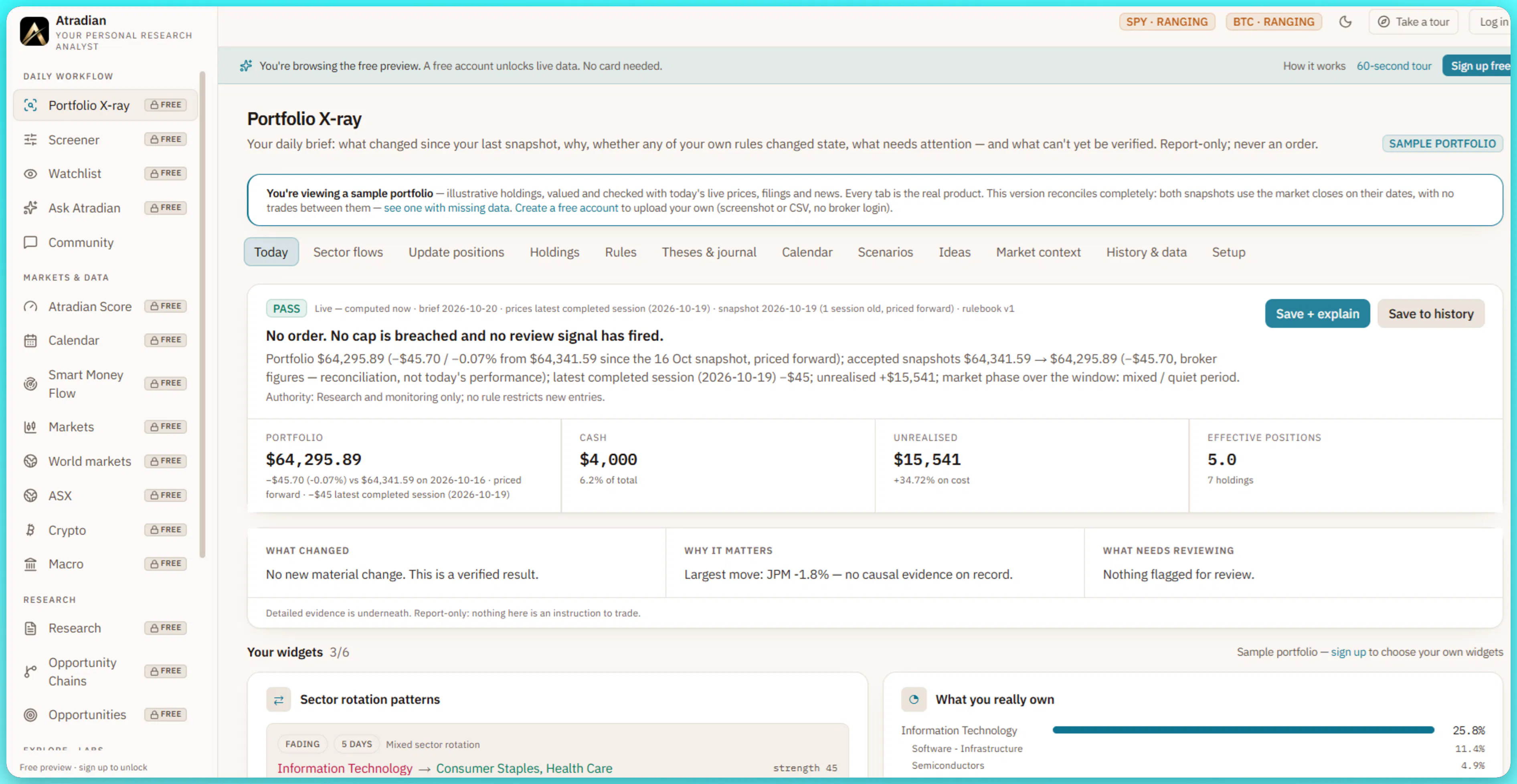Click the BTC · RANGING badge
The image size is (1517, 784).
click(1273, 22)
